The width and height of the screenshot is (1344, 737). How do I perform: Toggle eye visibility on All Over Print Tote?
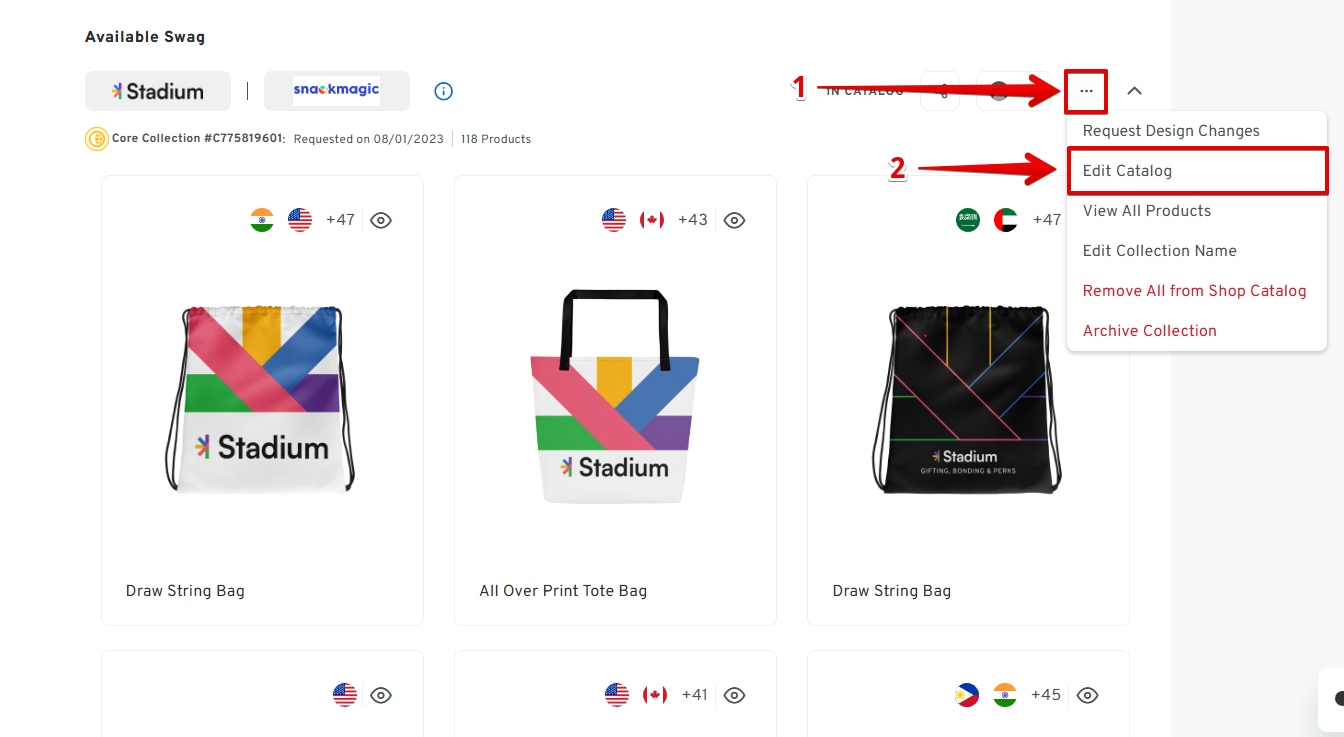pos(734,220)
